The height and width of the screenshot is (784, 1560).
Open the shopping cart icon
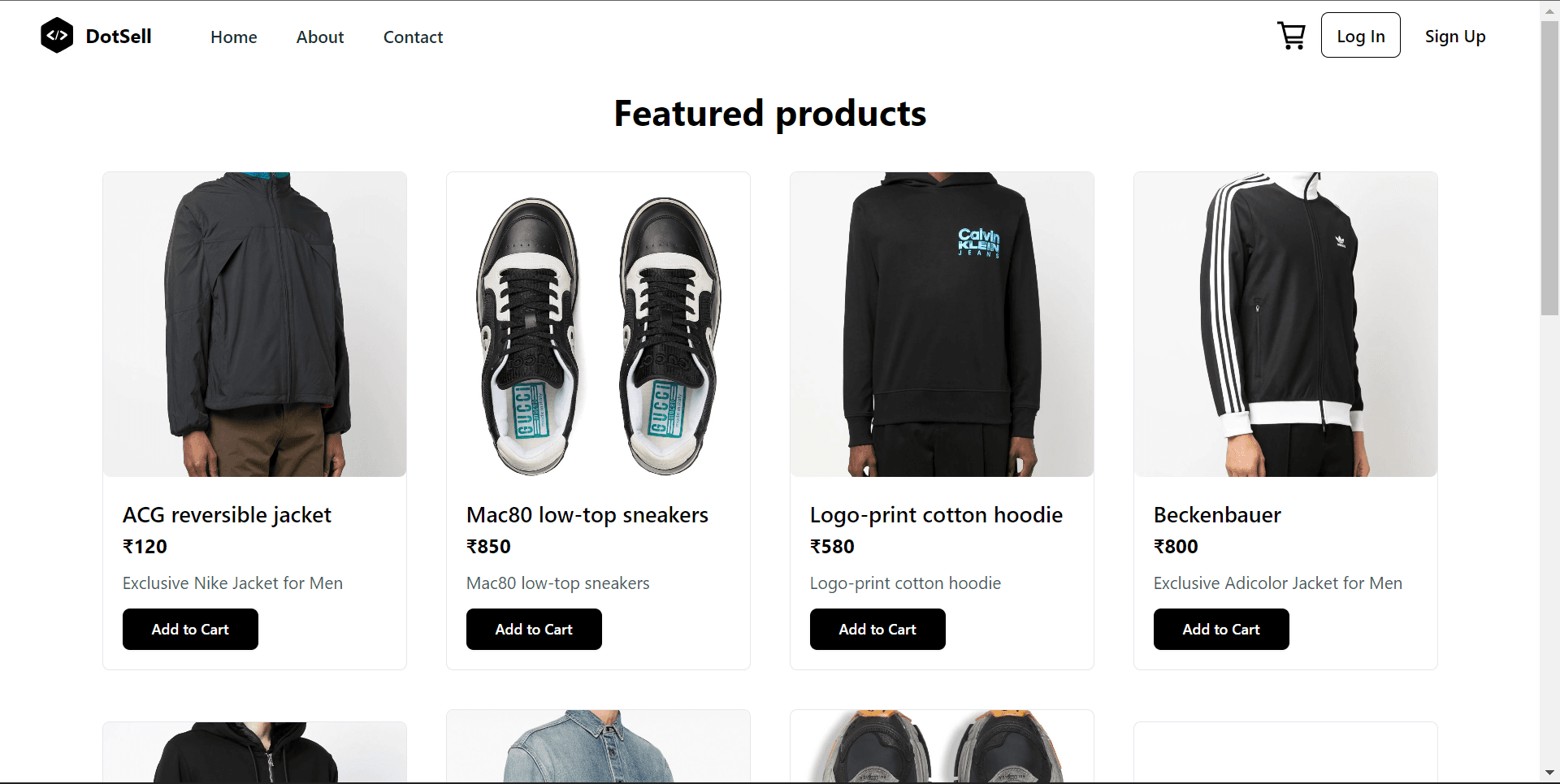pos(1291,36)
